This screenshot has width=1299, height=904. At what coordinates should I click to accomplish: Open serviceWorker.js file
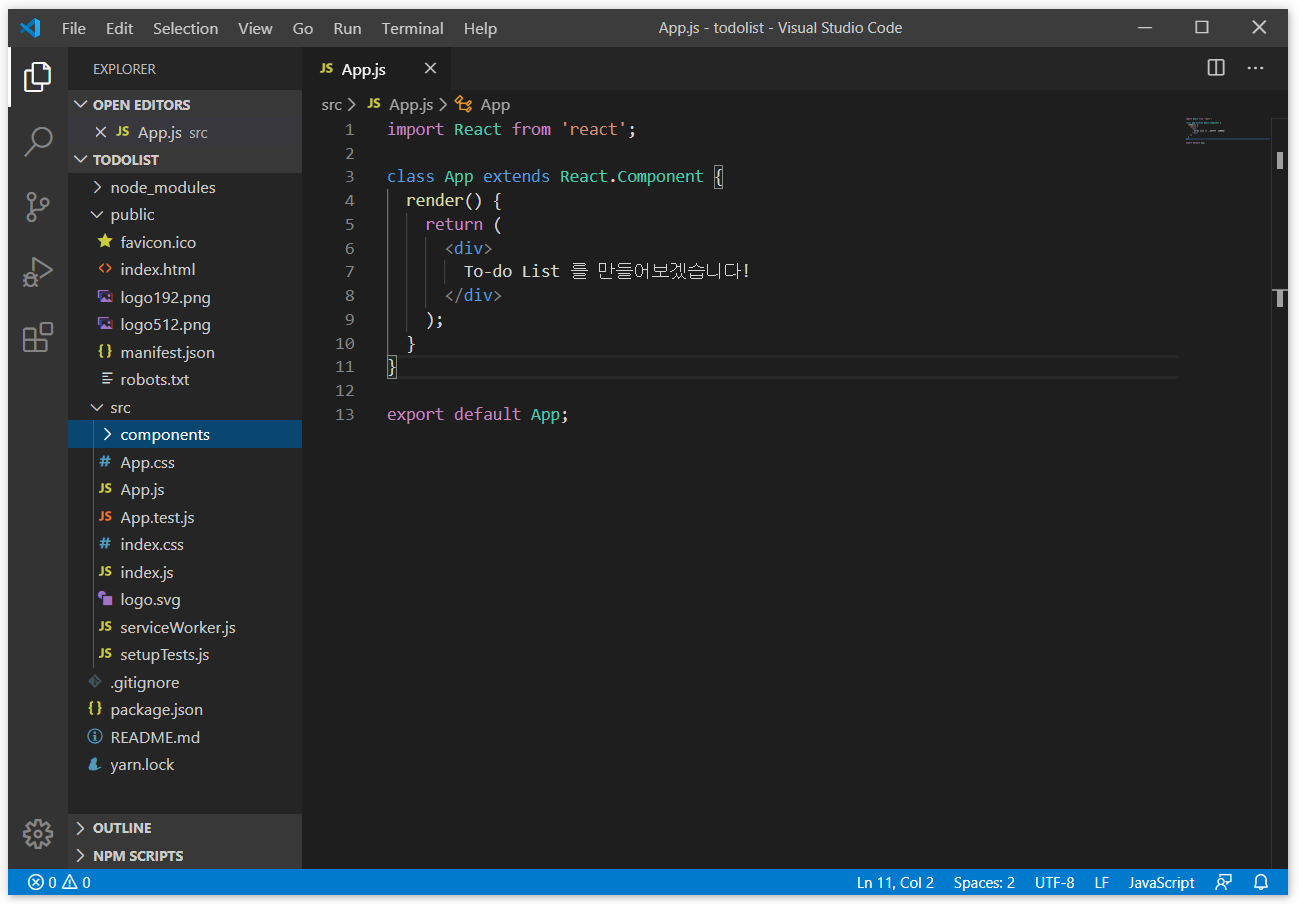(185, 627)
